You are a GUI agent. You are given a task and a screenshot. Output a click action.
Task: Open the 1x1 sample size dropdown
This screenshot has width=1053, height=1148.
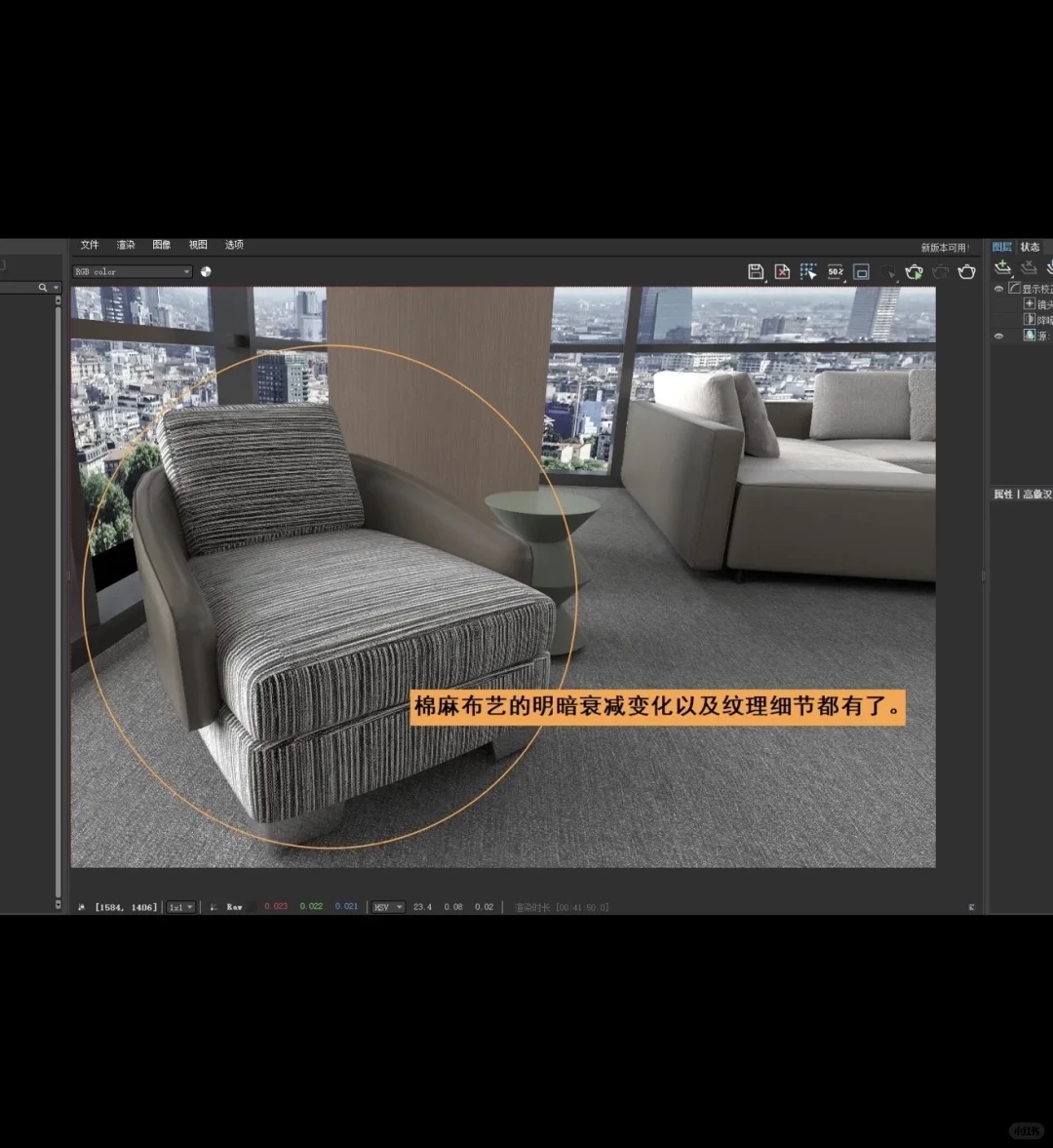pyautogui.click(x=180, y=907)
